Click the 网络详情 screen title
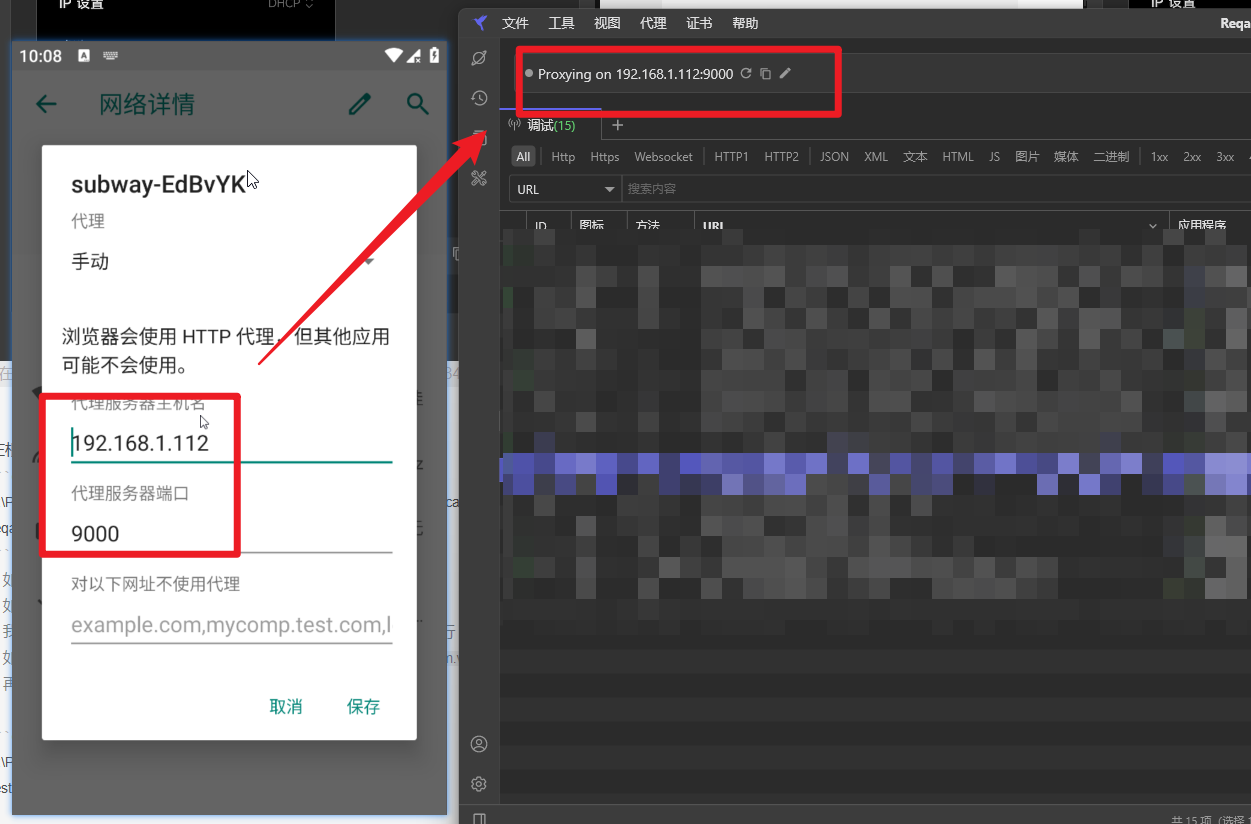This screenshot has height=824, width=1251. [x=147, y=104]
